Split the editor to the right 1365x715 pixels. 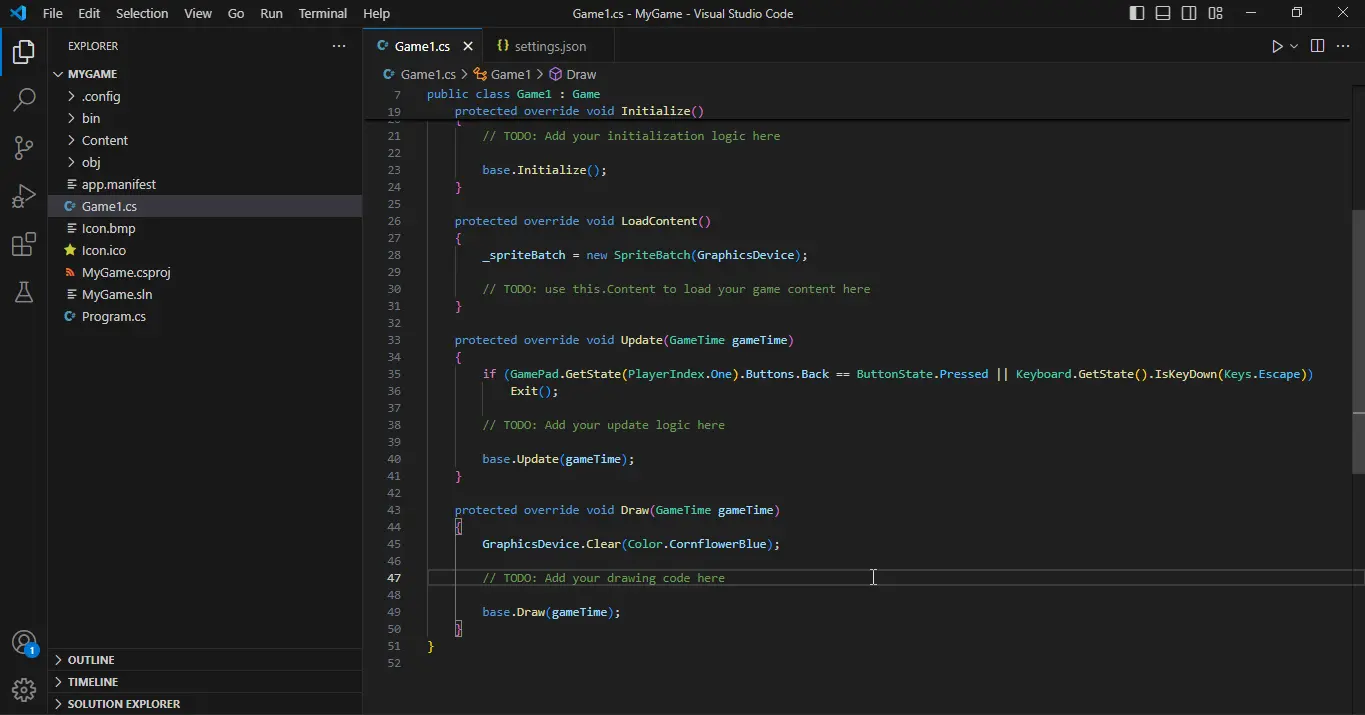pos(1317,46)
